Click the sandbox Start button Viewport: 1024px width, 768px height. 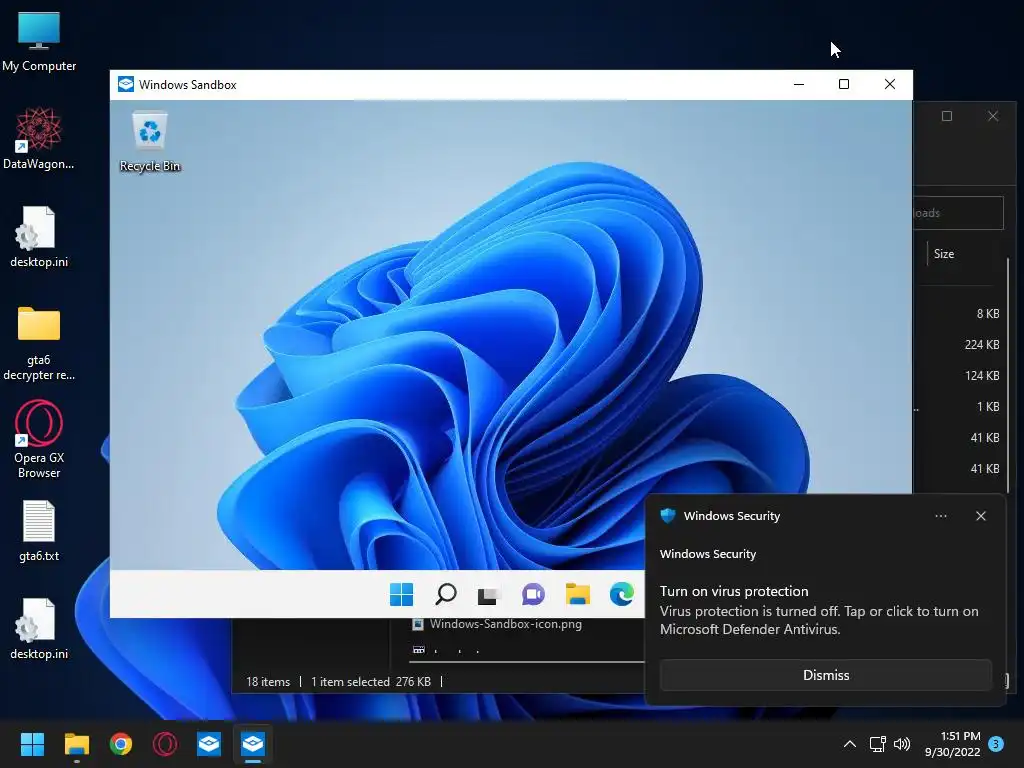pos(401,594)
